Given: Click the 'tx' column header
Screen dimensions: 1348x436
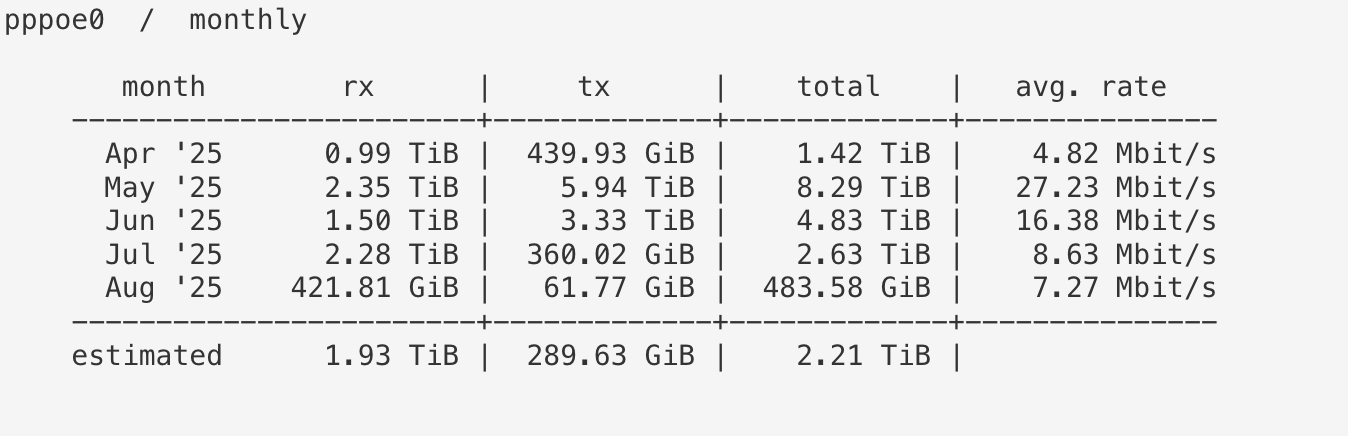Looking at the screenshot, I should [x=593, y=87].
